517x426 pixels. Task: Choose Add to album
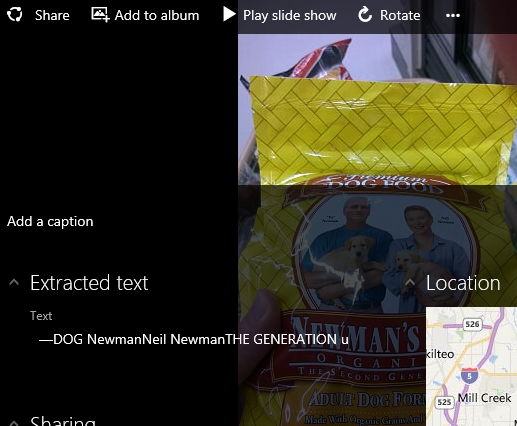(157, 15)
